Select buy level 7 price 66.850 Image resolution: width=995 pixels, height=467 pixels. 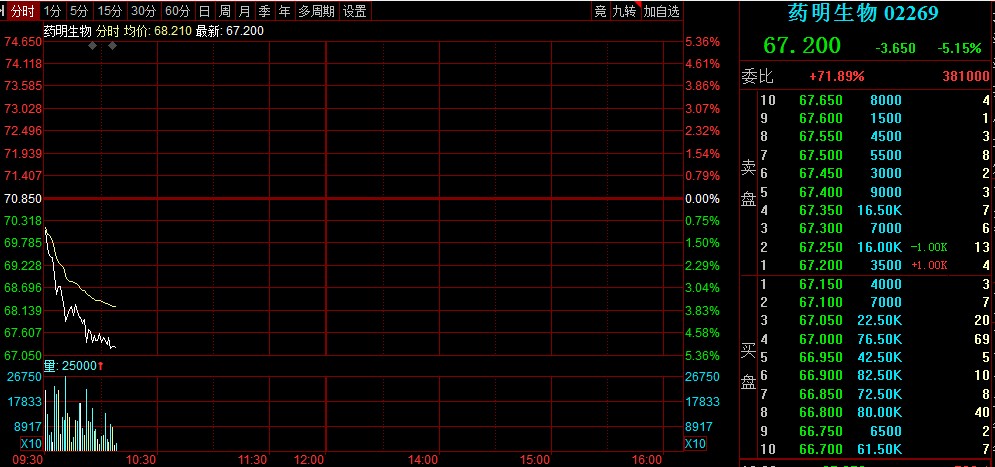coord(820,394)
